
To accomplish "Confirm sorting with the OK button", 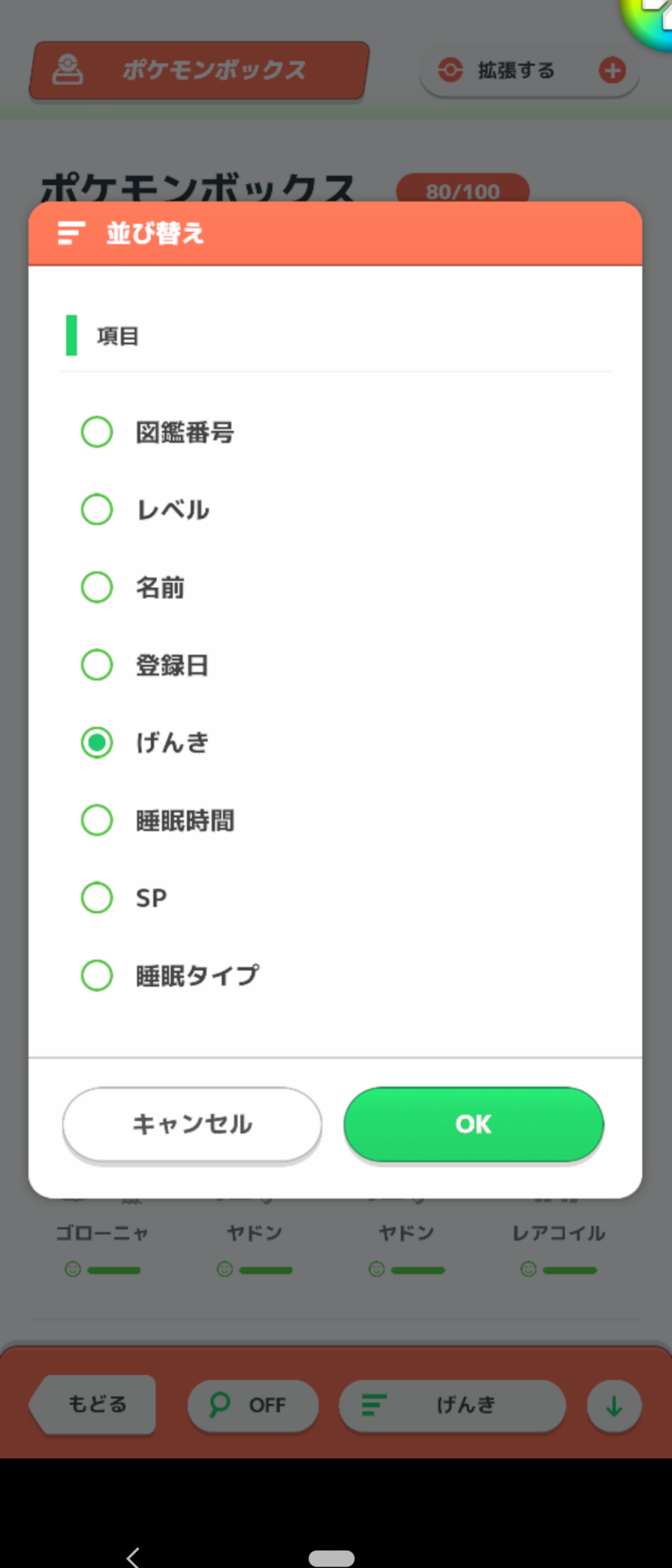I will coord(474,1124).
